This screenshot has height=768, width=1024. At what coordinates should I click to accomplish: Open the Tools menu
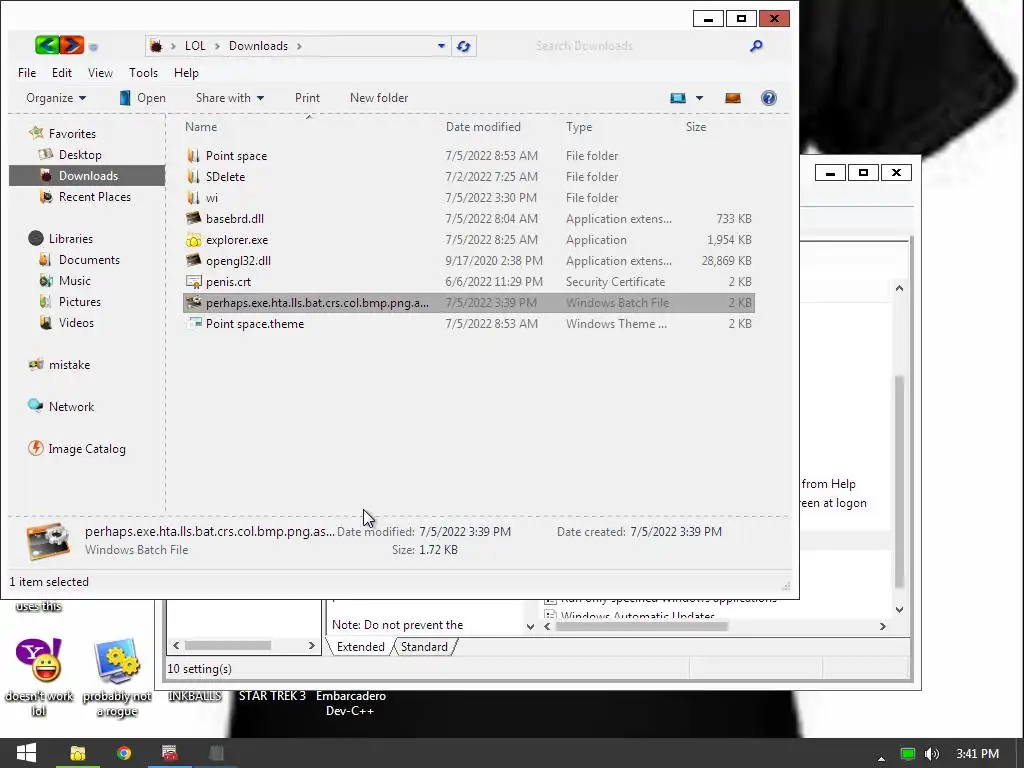pyautogui.click(x=143, y=72)
